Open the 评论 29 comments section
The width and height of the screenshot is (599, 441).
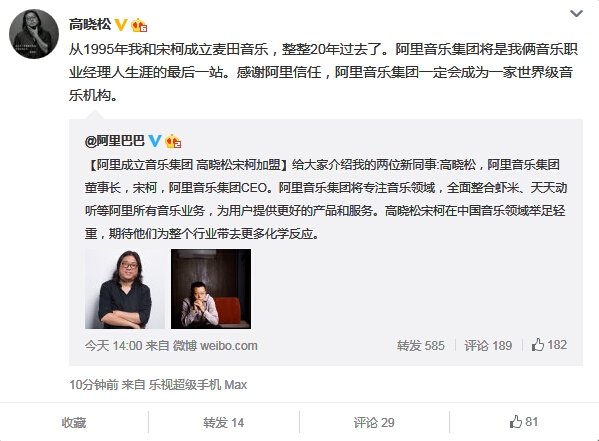(x=374, y=423)
